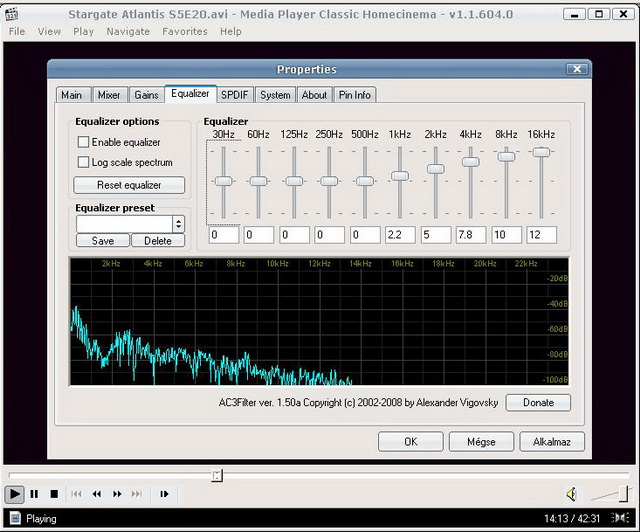Save the equalizer preset
The width and height of the screenshot is (640, 532).
[x=102, y=240]
